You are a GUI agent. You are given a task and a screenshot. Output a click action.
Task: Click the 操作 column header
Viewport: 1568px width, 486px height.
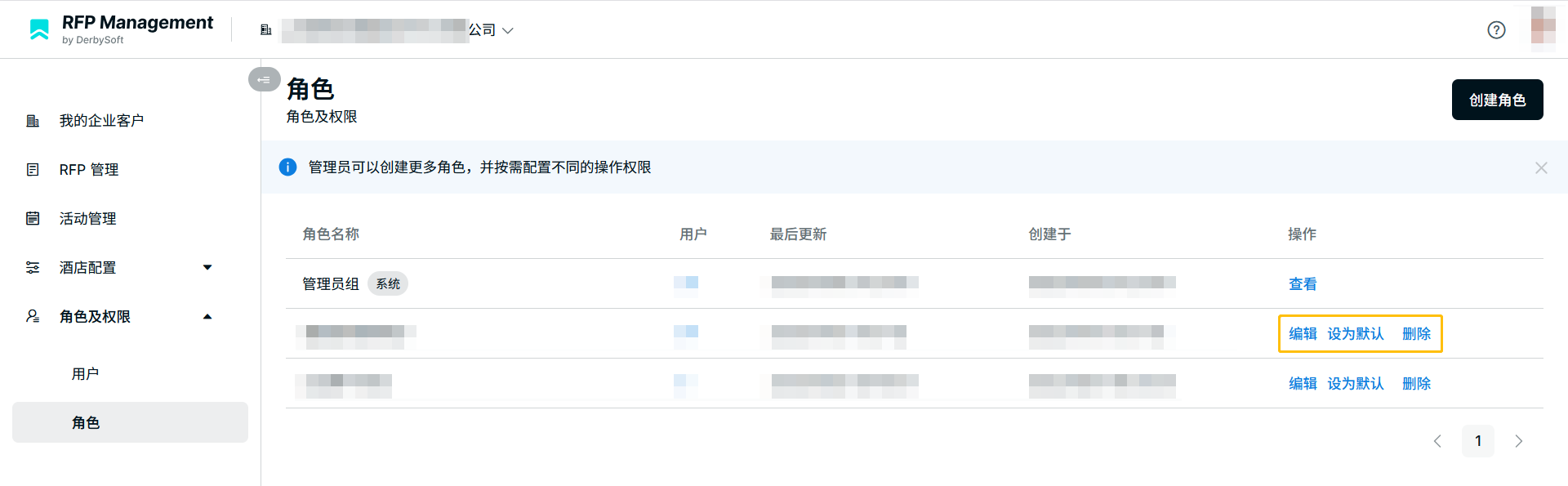(x=1302, y=234)
